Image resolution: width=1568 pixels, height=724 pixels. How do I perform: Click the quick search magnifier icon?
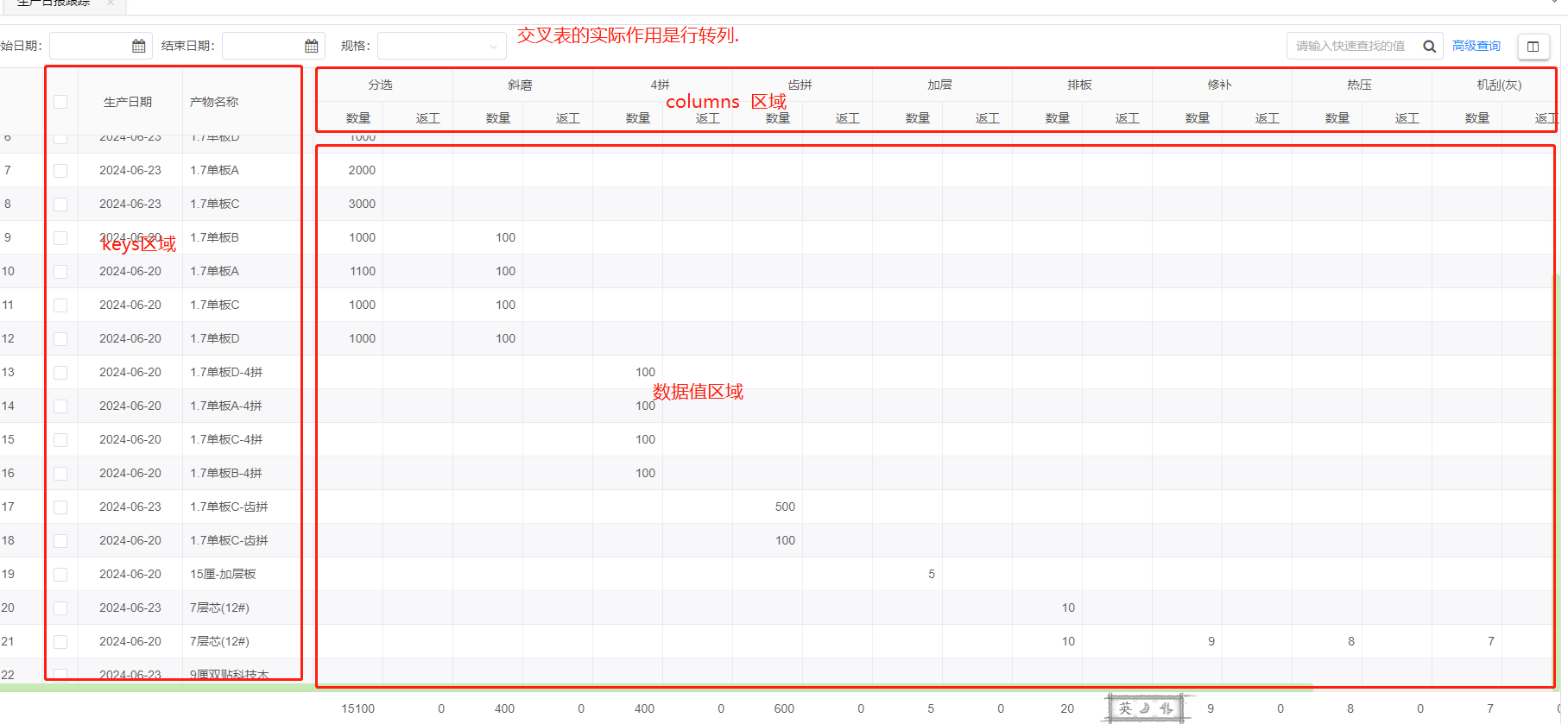[1429, 47]
